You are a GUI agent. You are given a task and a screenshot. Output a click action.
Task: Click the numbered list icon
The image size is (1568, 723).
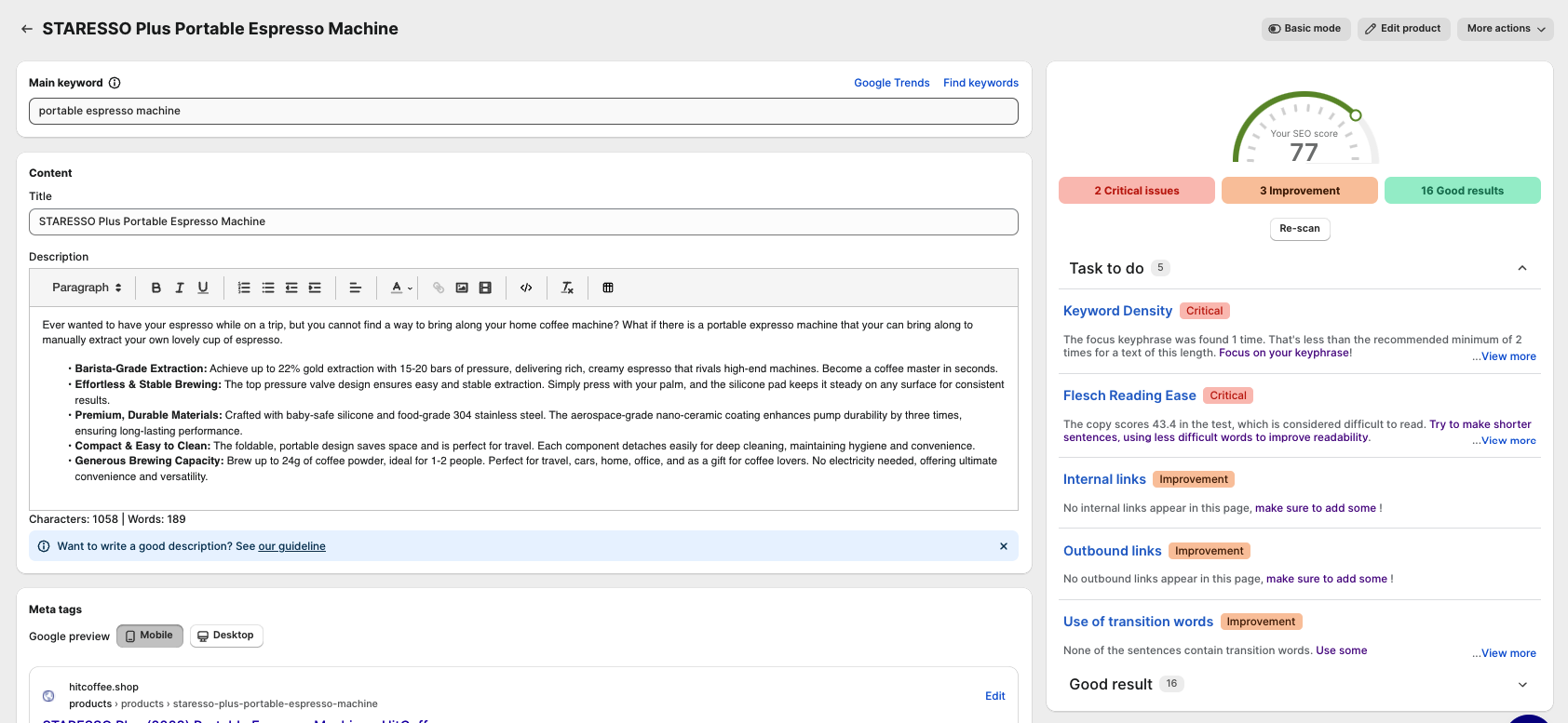244,288
